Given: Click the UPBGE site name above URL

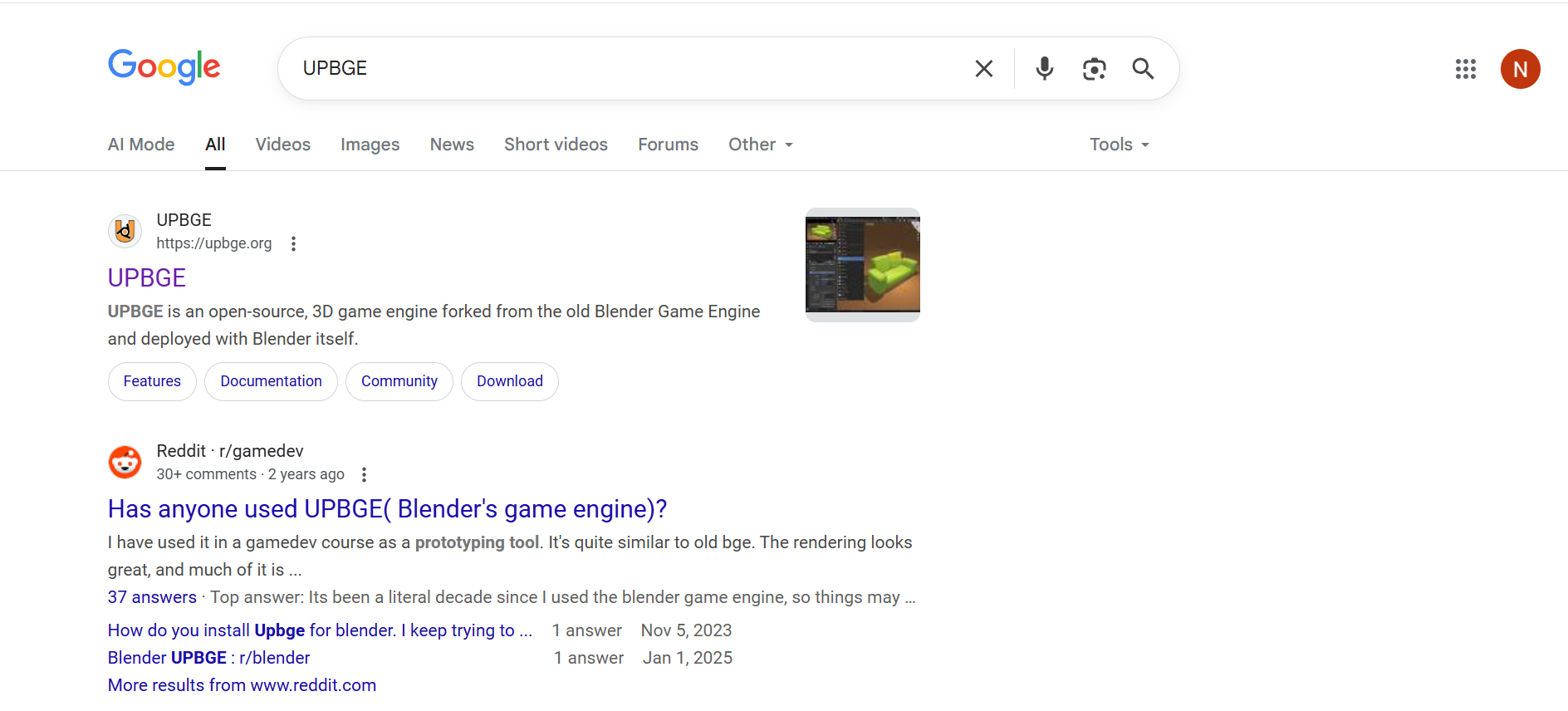Looking at the screenshot, I should click(x=184, y=220).
